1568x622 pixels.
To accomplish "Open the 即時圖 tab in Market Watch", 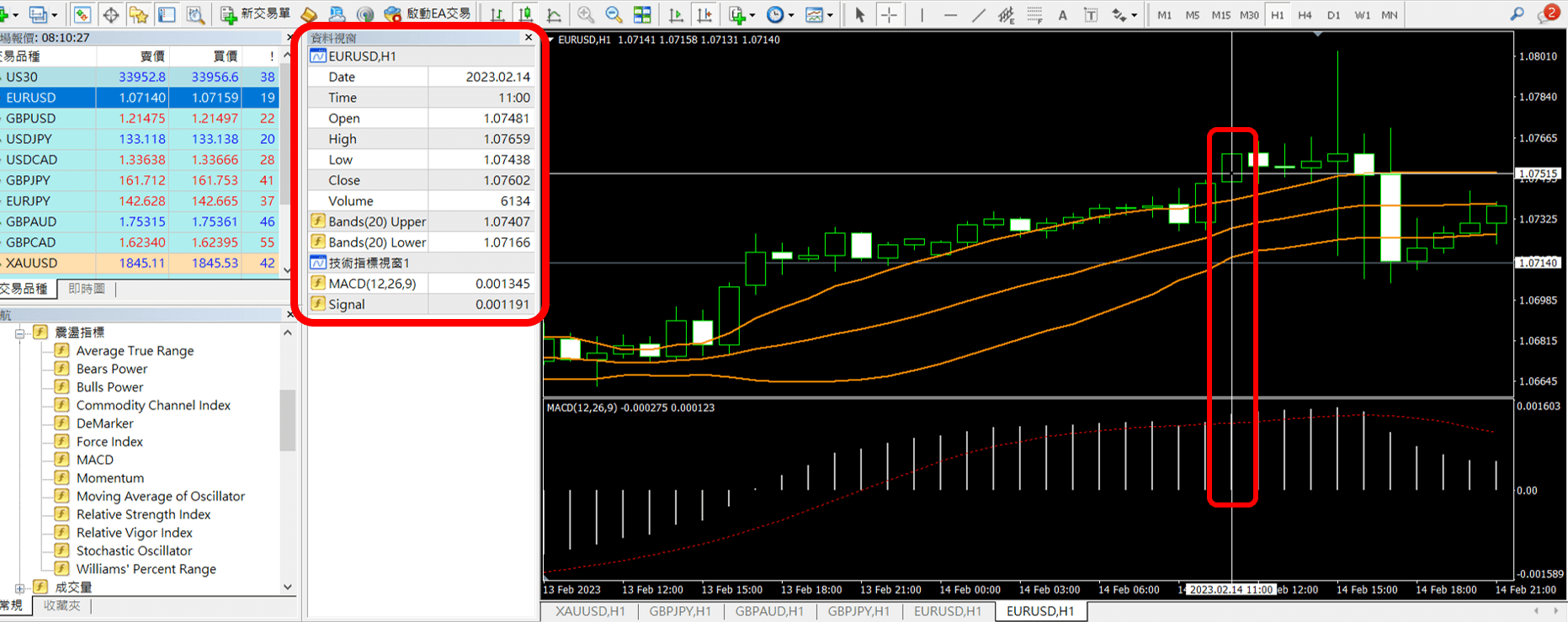I will pyautogui.click(x=87, y=289).
